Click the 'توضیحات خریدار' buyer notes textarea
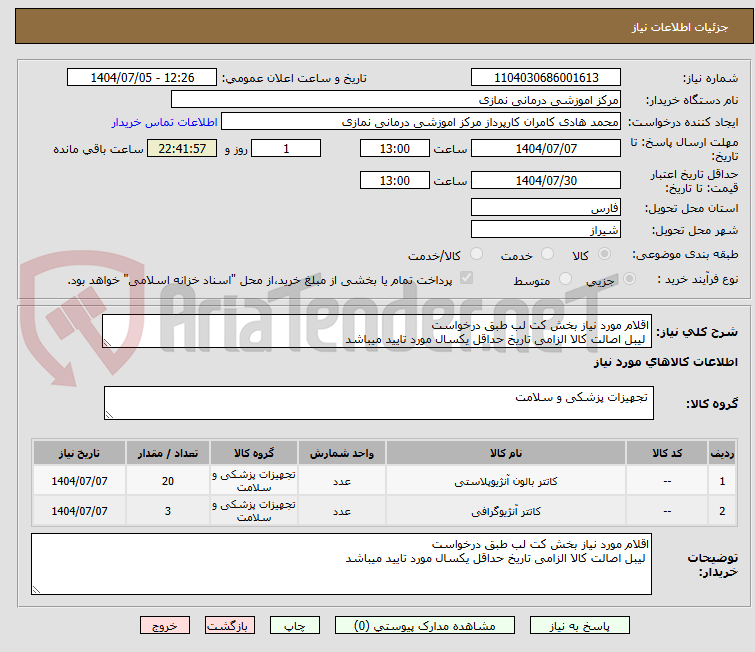 coord(341,564)
